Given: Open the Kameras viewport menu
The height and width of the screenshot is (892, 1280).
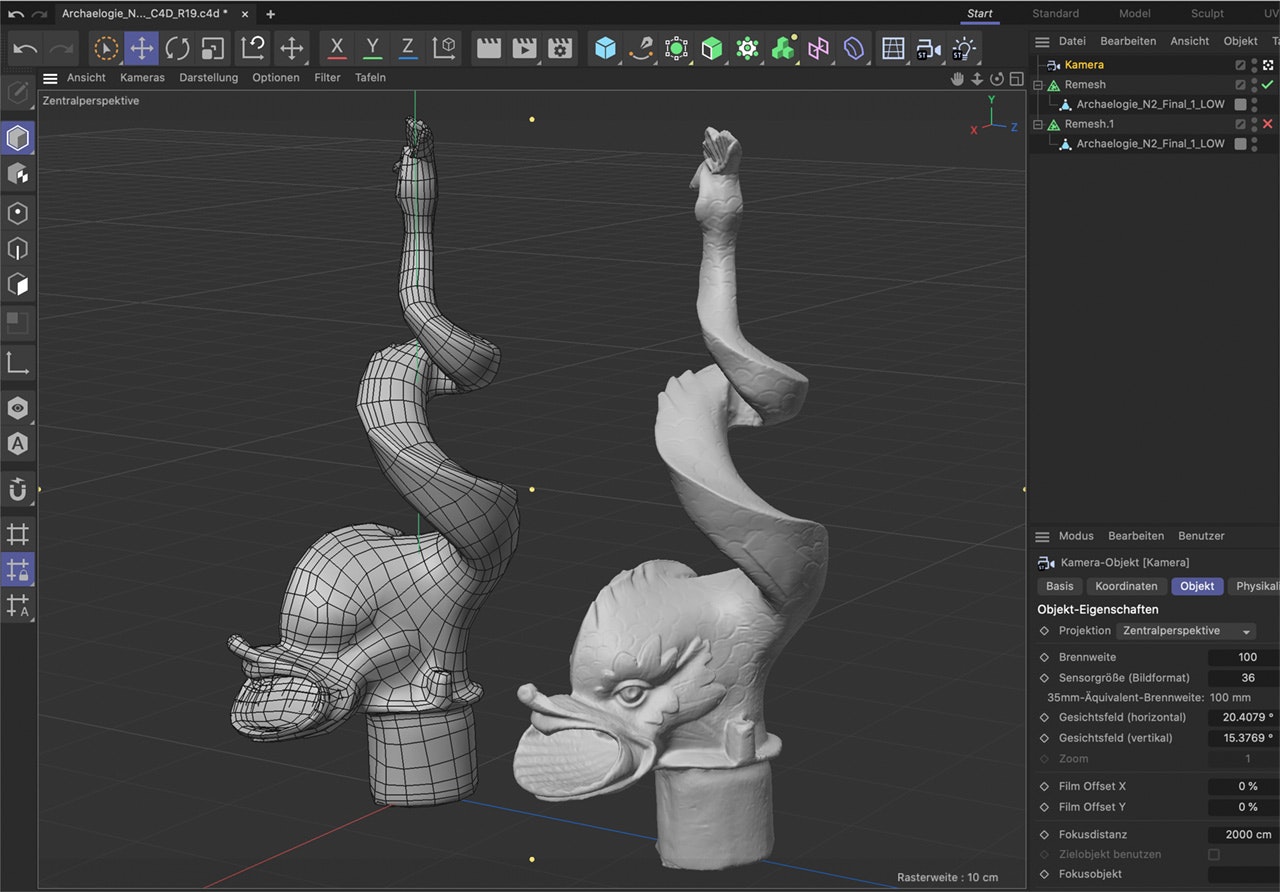Looking at the screenshot, I should (142, 77).
